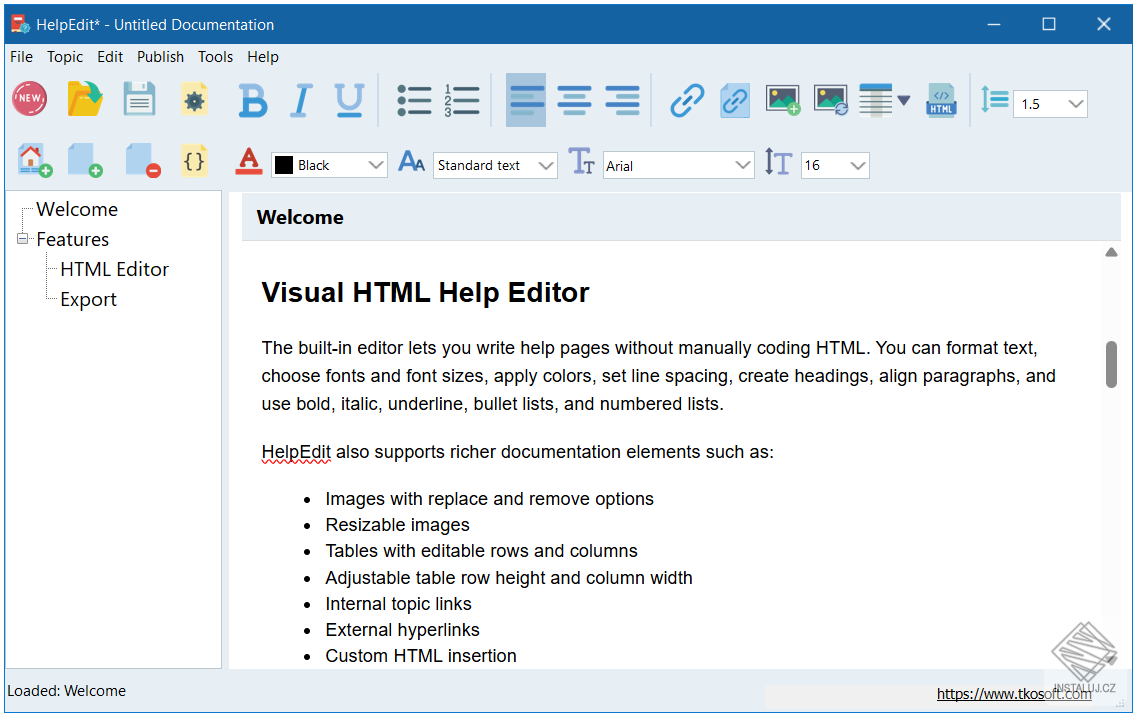Open project settings with the gear page icon
The image size is (1135, 715).
coord(194,99)
